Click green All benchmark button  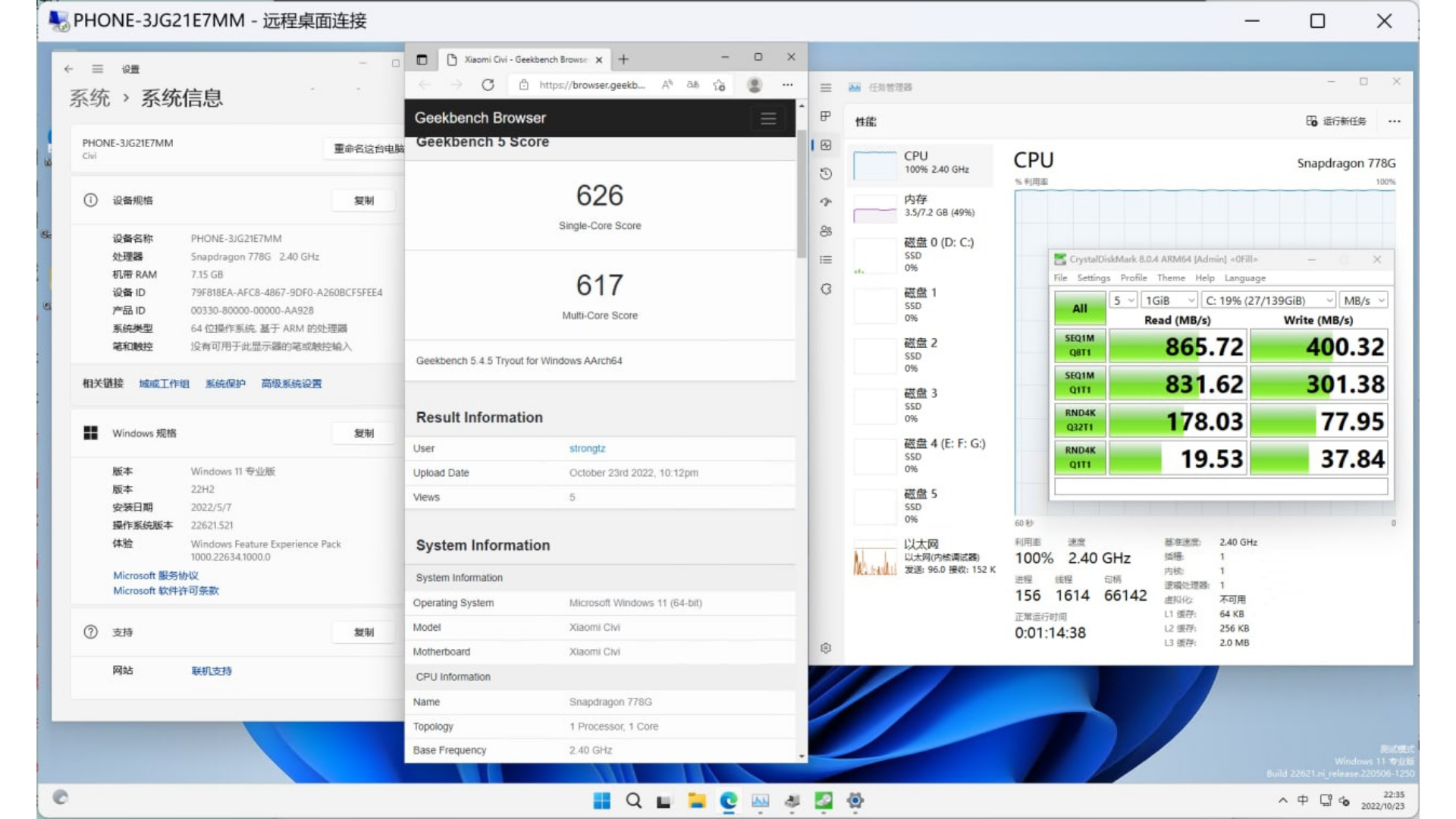pyautogui.click(x=1079, y=309)
